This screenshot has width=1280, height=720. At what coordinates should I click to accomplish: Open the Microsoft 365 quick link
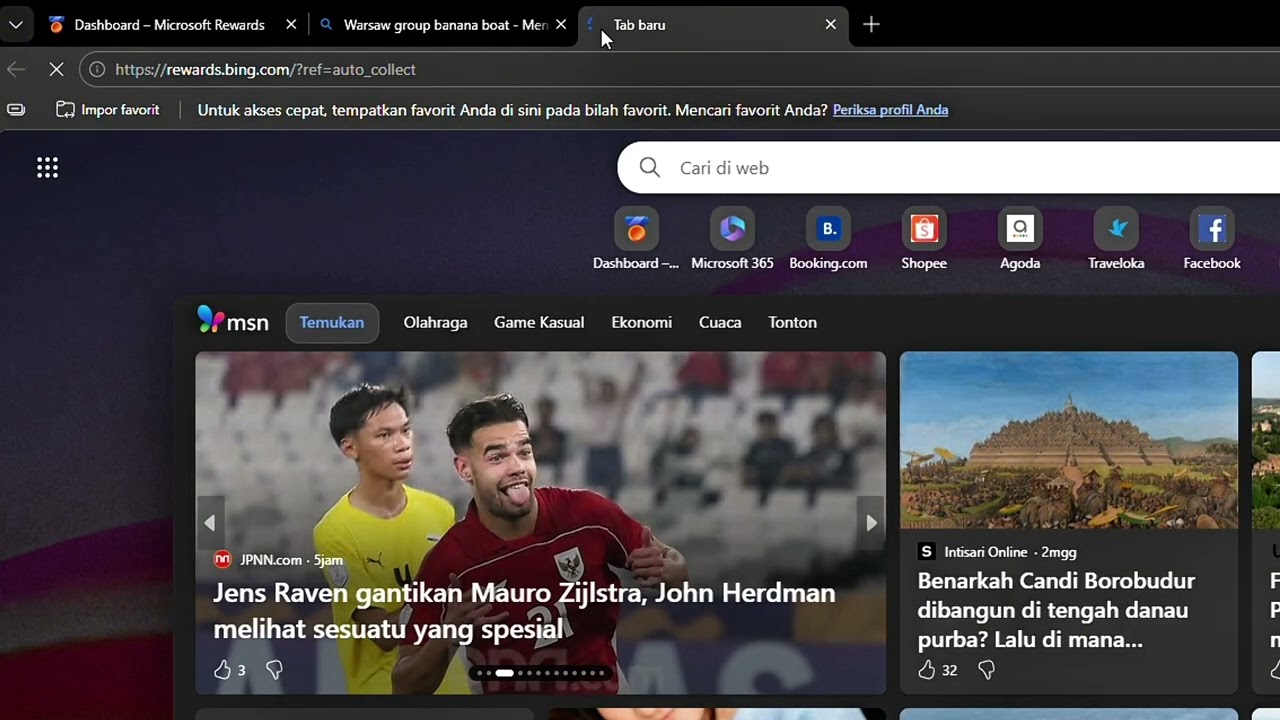click(732, 240)
